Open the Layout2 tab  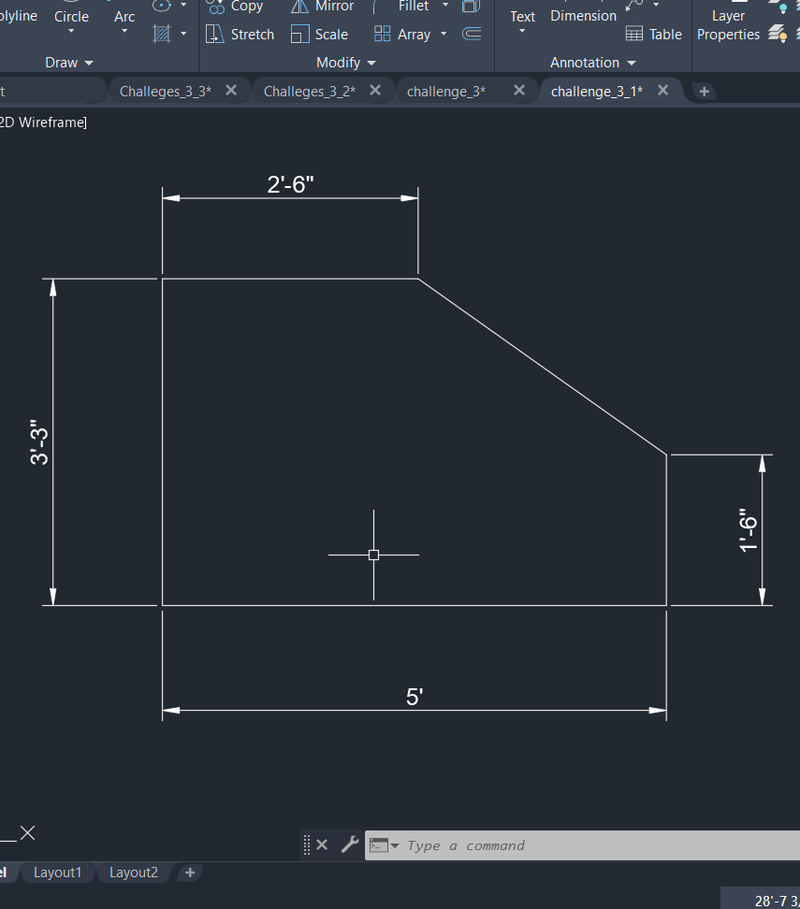point(133,872)
